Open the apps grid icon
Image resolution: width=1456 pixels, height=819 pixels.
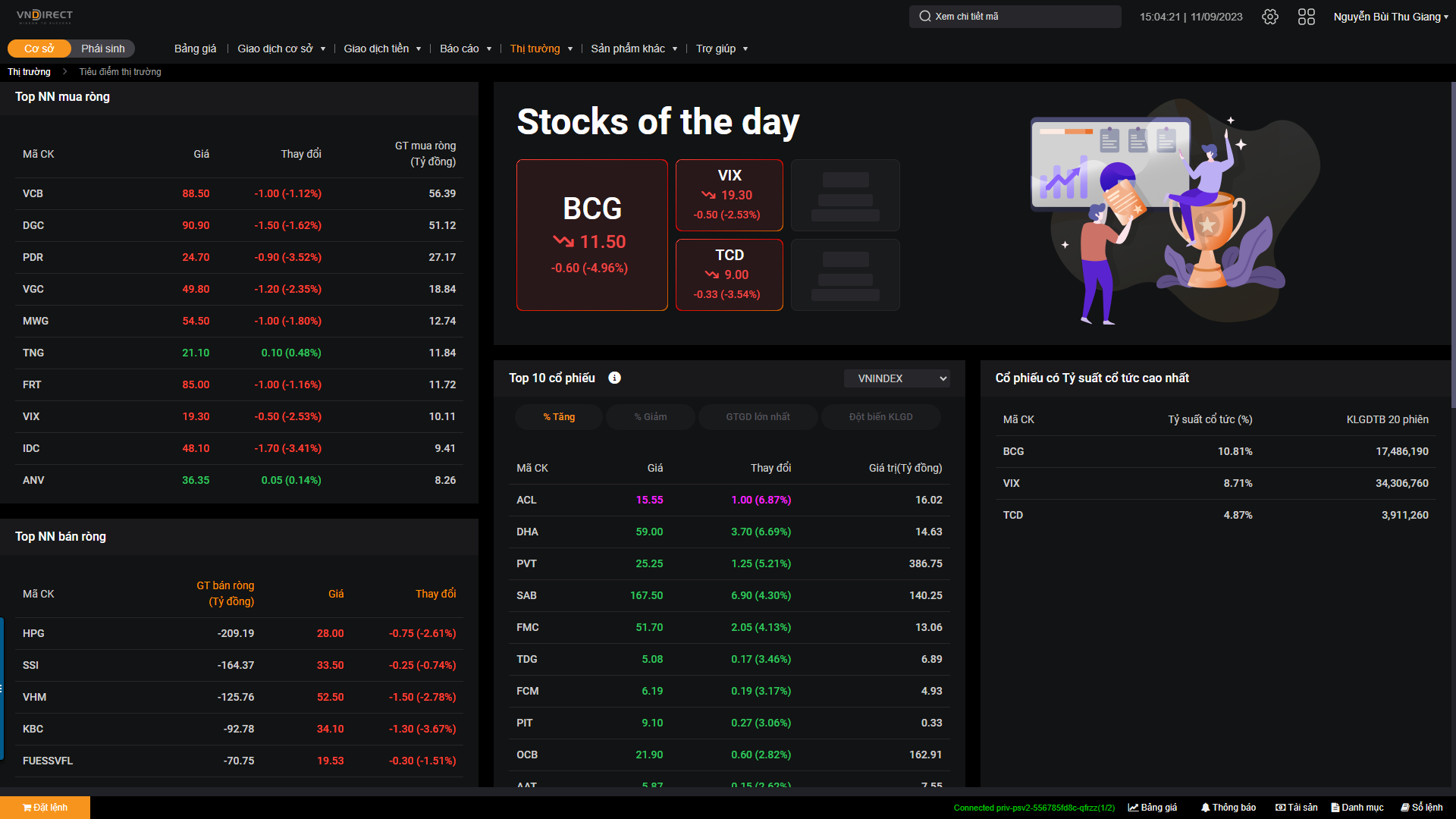coord(1307,17)
